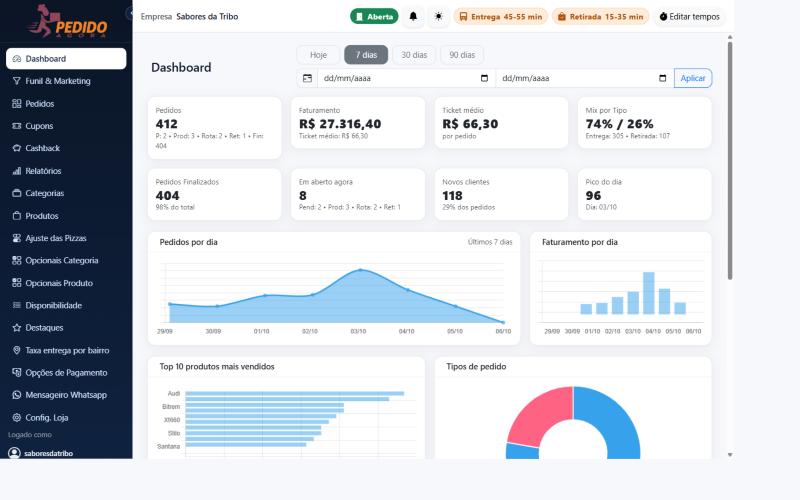Screen dimensions: 800x500
Task: Click the Opcionais Categoria icon
Action: click(16, 261)
